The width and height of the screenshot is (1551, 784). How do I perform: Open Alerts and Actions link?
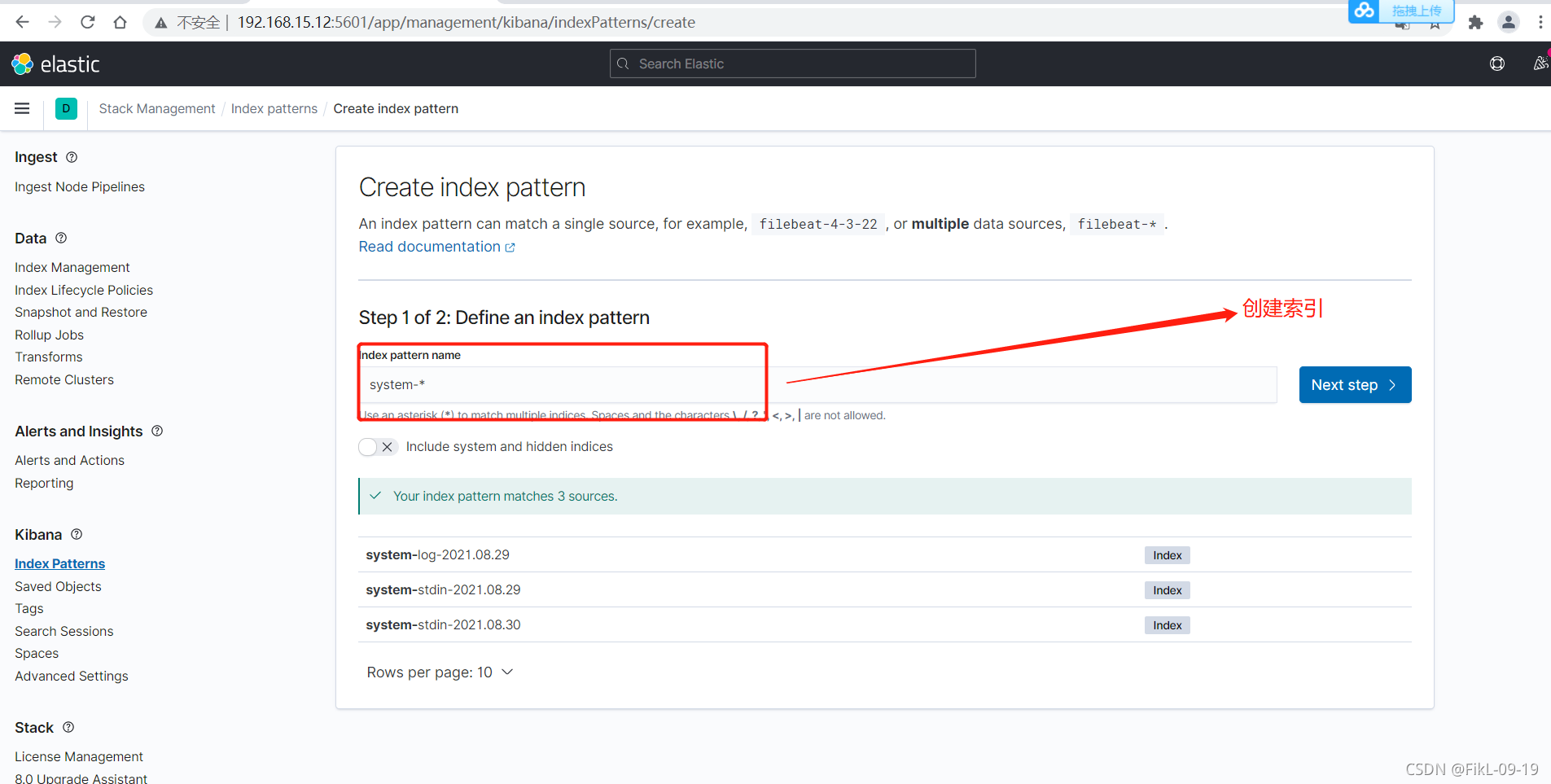69,460
